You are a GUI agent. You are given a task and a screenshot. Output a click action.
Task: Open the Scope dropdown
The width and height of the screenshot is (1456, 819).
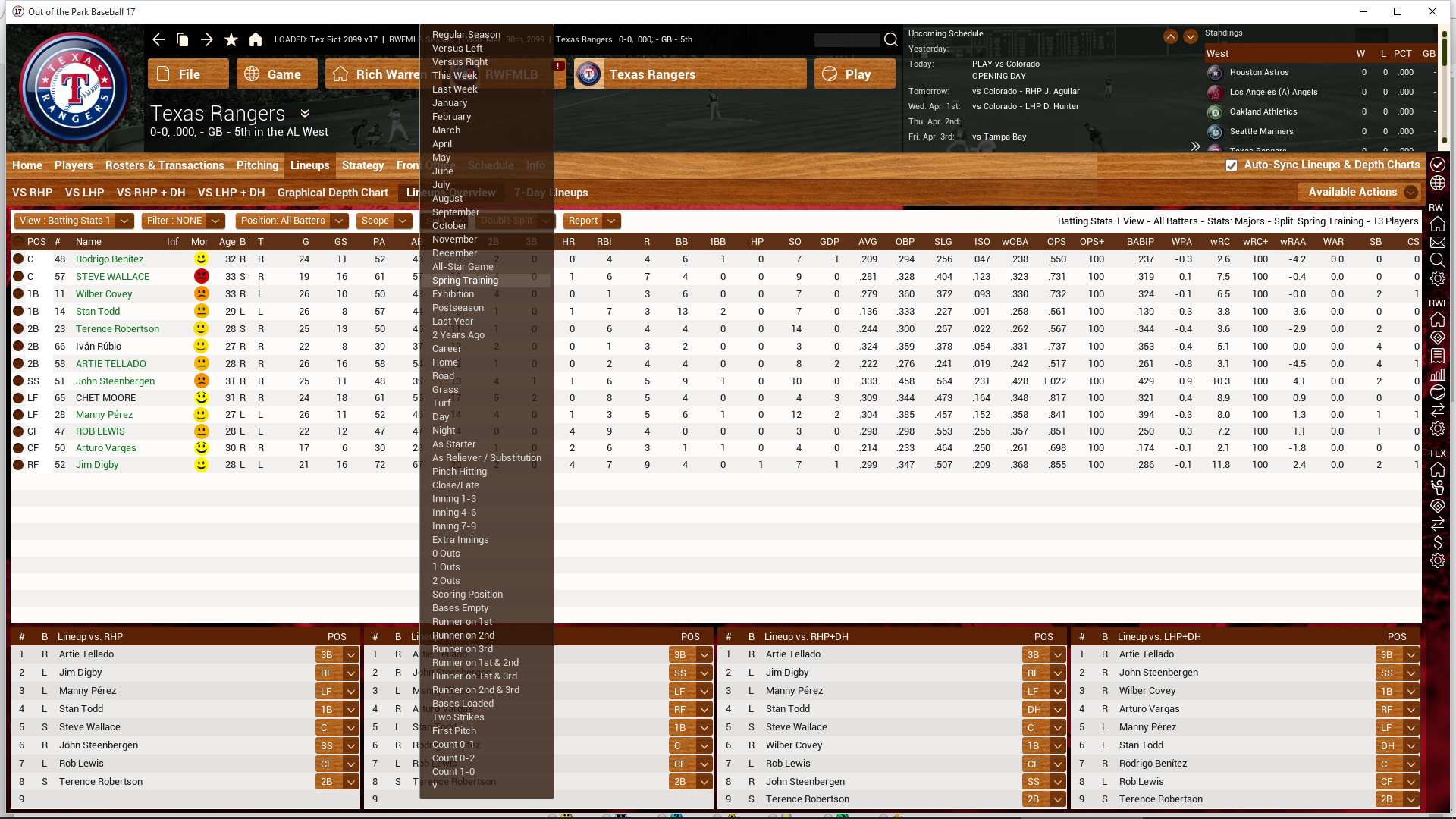(x=384, y=221)
